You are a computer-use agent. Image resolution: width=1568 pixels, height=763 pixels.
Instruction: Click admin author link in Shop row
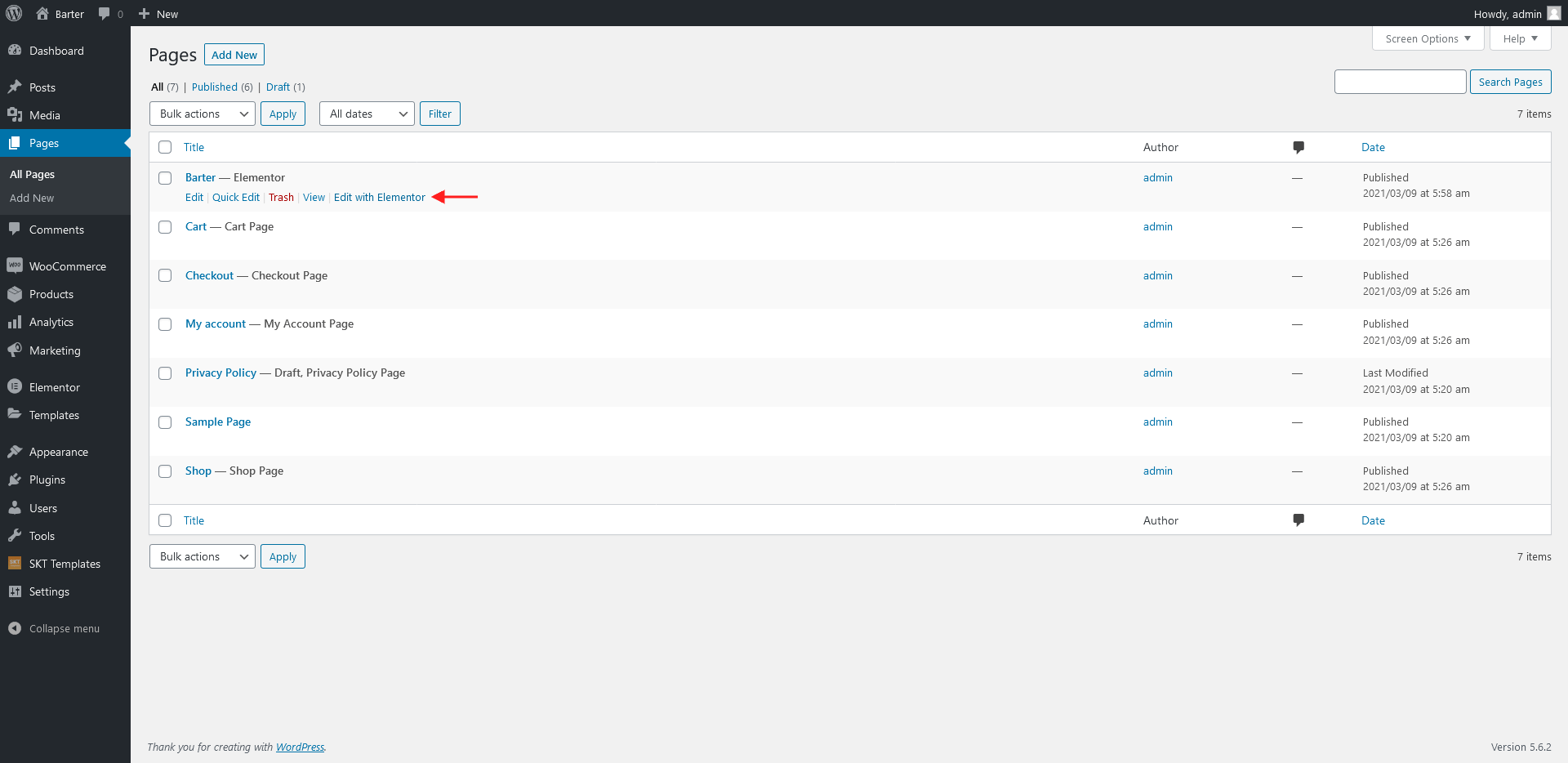(1157, 471)
